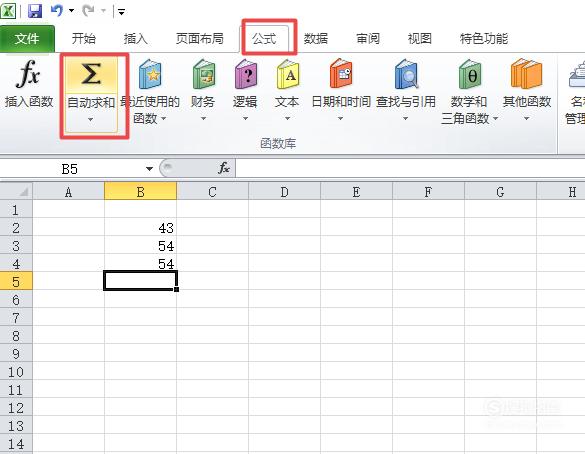Click inside the formula bar input
The height and width of the screenshot is (454, 585).
(410, 169)
